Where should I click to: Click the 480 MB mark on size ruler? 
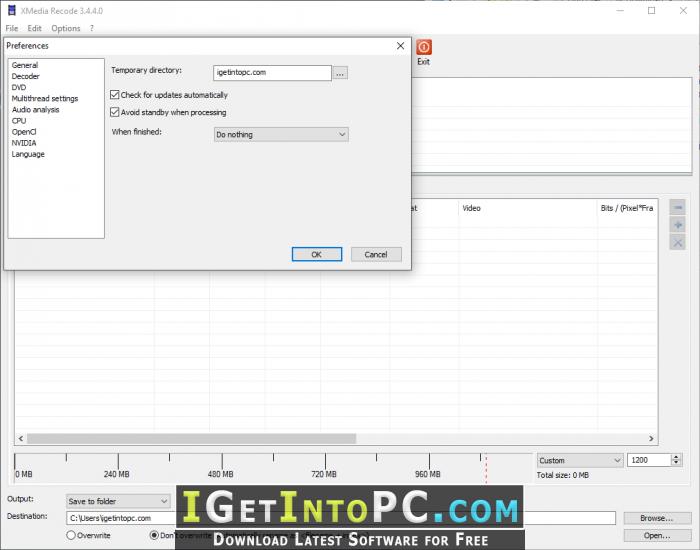click(x=221, y=474)
